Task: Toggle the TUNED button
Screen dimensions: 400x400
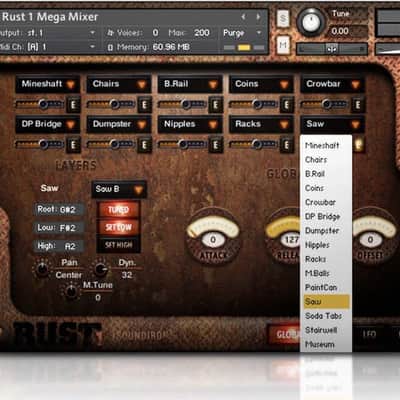Action: click(x=118, y=210)
